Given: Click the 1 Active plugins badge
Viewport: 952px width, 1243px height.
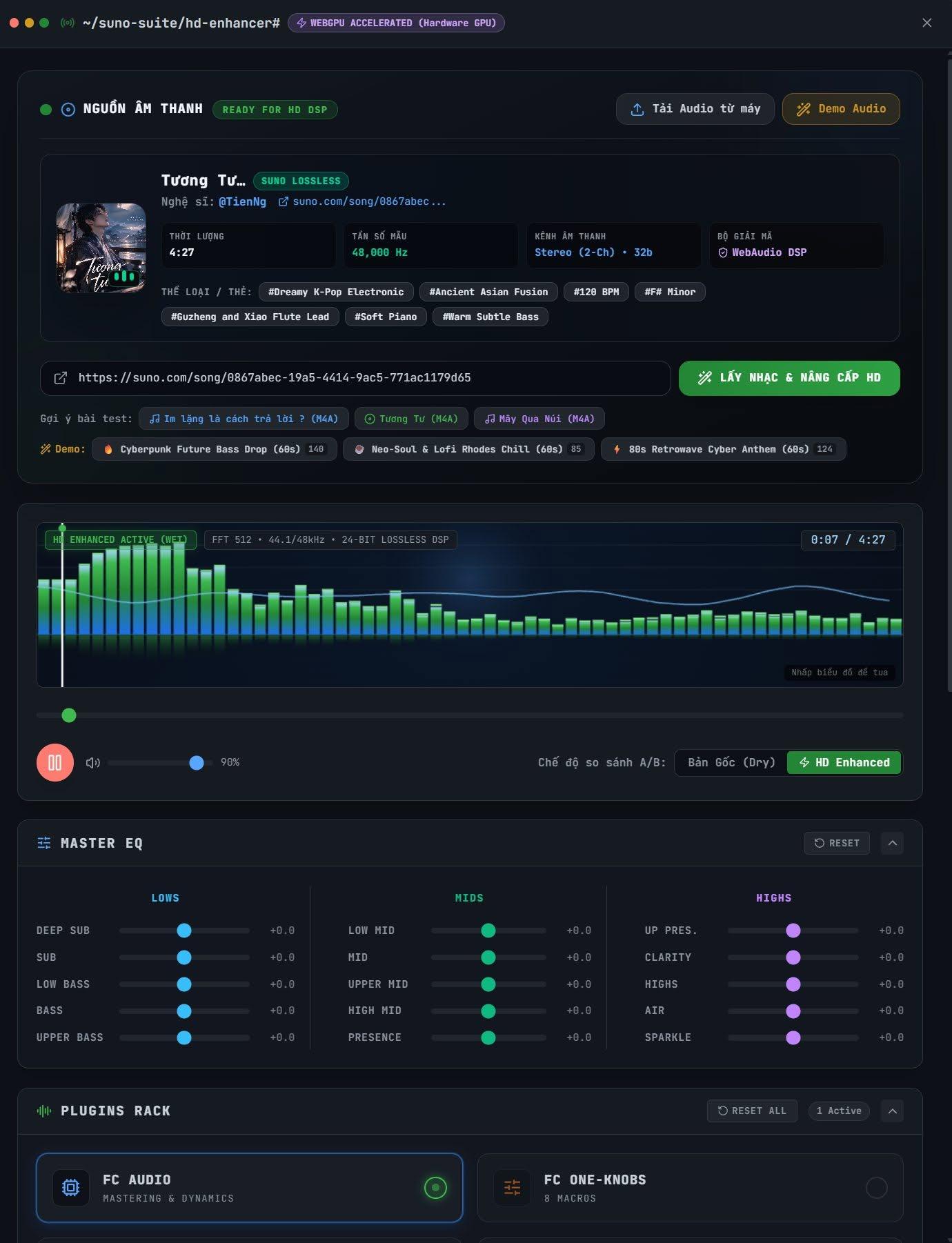Looking at the screenshot, I should click(x=839, y=1111).
